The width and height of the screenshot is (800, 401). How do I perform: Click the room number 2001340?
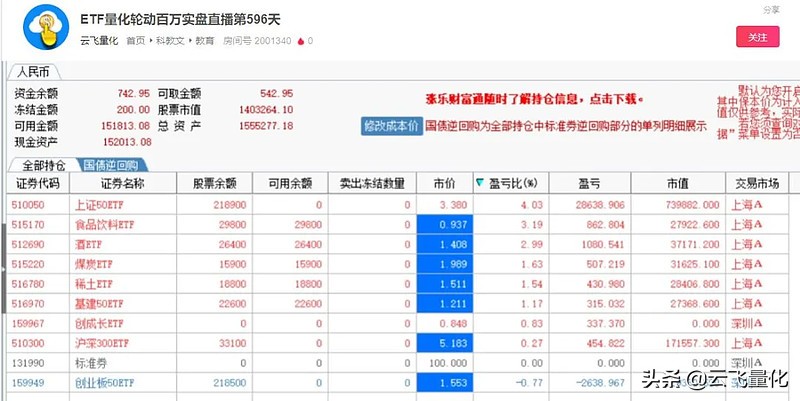(x=273, y=41)
